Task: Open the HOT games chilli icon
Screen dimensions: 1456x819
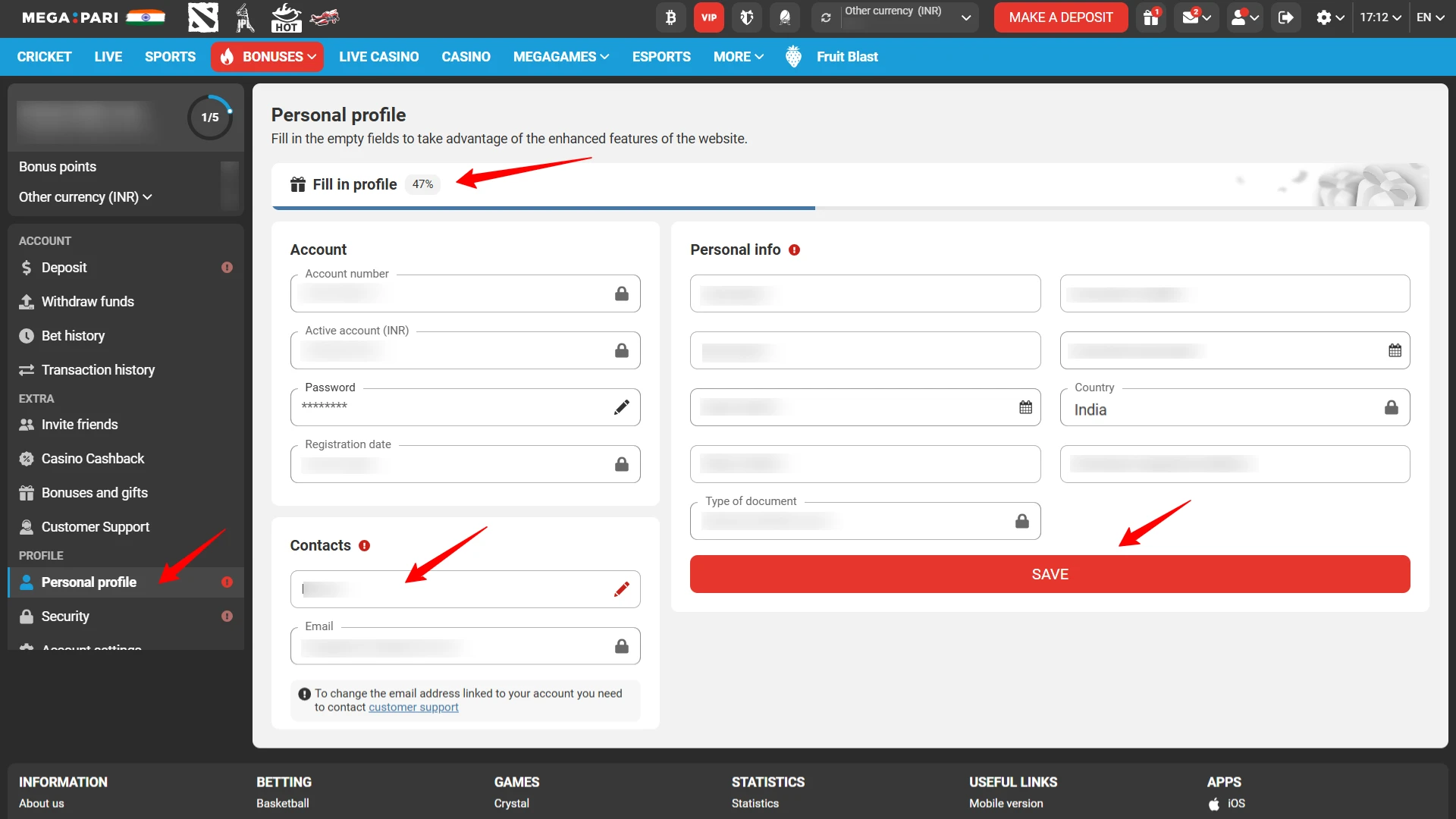Action: (286, 17)
